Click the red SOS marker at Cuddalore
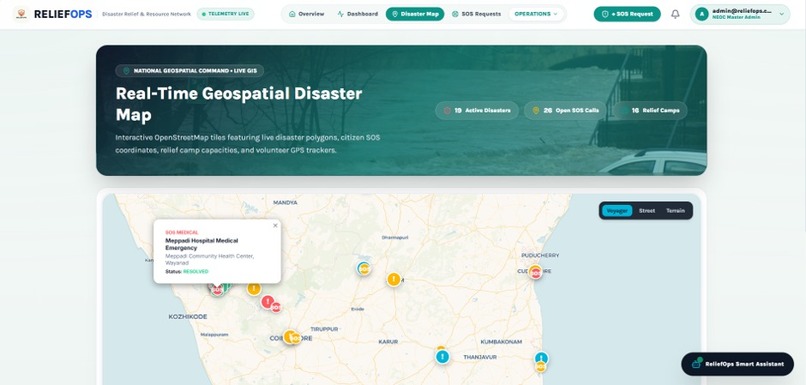The height and width of the screenshot is (385, 806). (x=536, y=273)
